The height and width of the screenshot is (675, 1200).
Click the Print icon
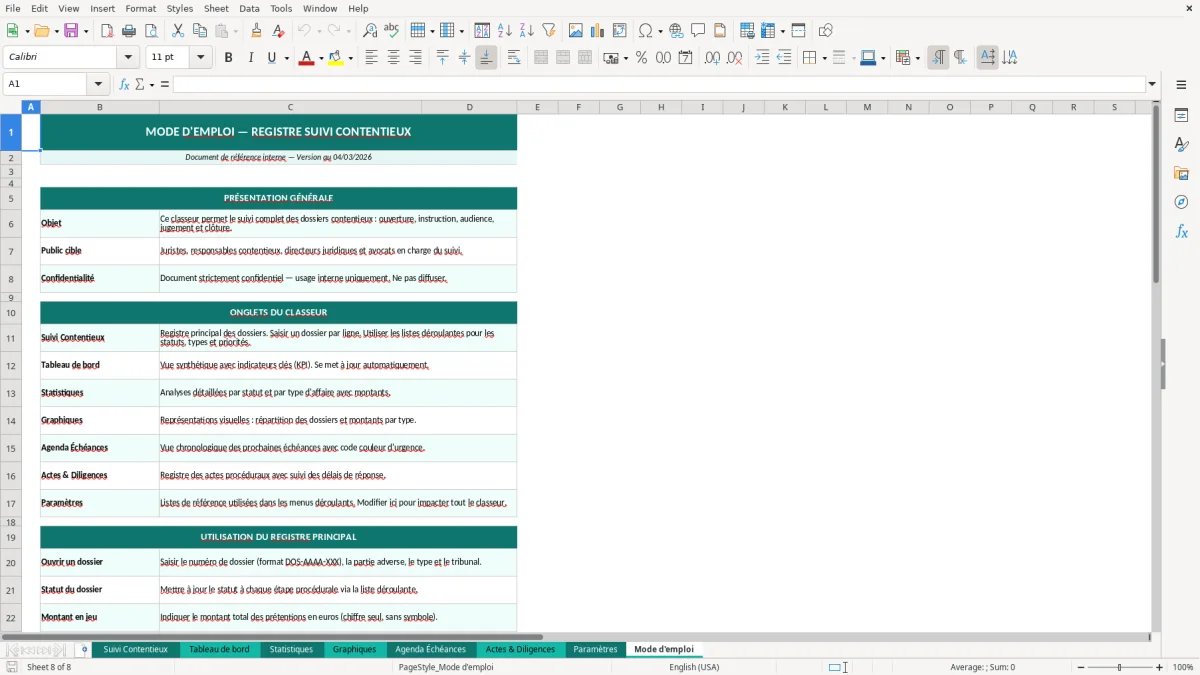click(129, 31)
